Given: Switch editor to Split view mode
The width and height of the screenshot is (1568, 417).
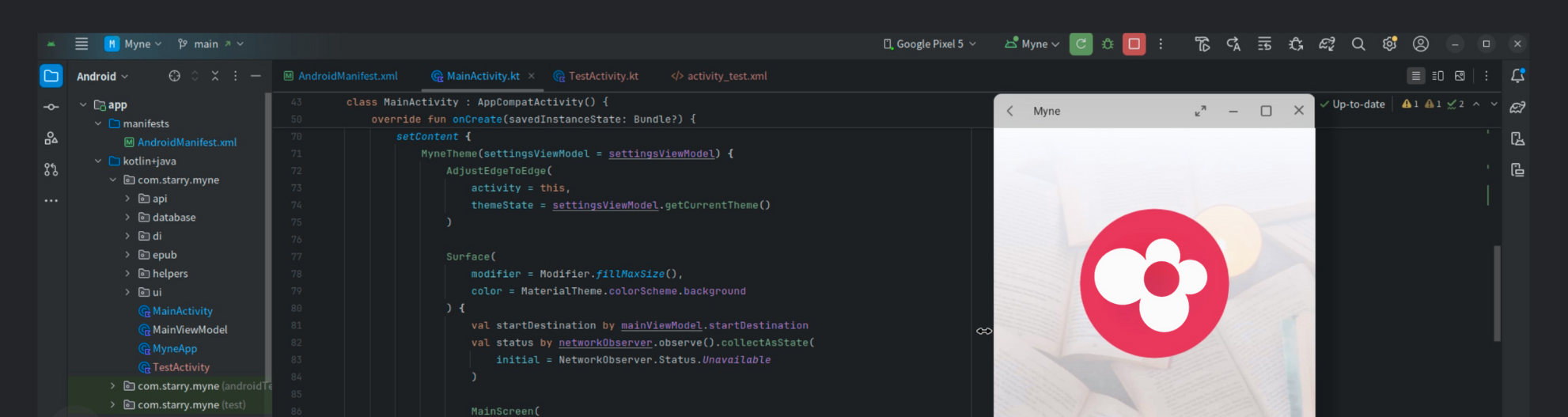Looking at the screenshot, I should tap(1438, 76).
